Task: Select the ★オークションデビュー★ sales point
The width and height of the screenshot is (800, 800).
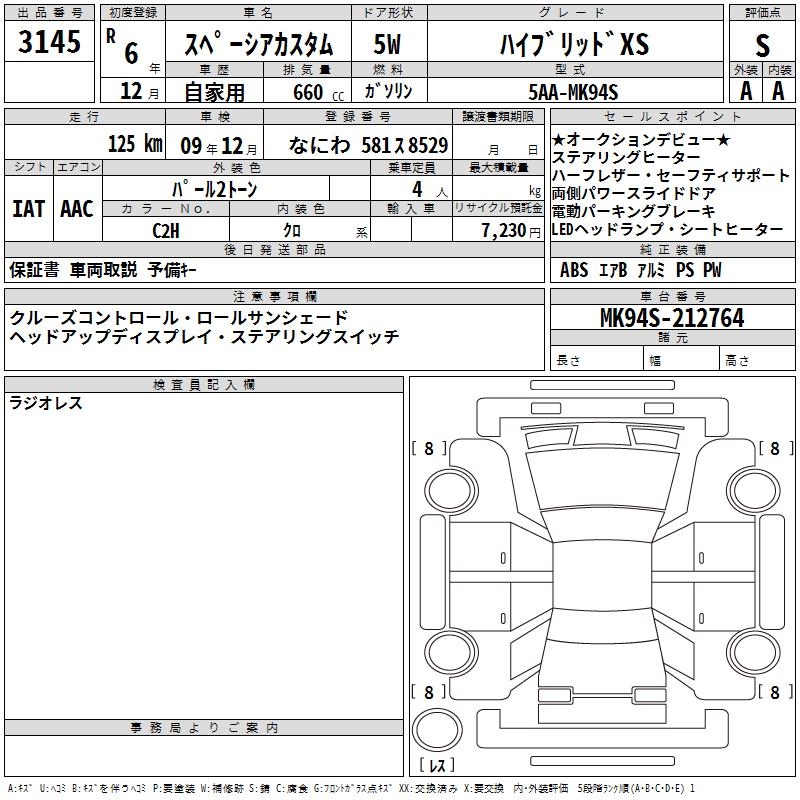Action: [x=641, y=139]
